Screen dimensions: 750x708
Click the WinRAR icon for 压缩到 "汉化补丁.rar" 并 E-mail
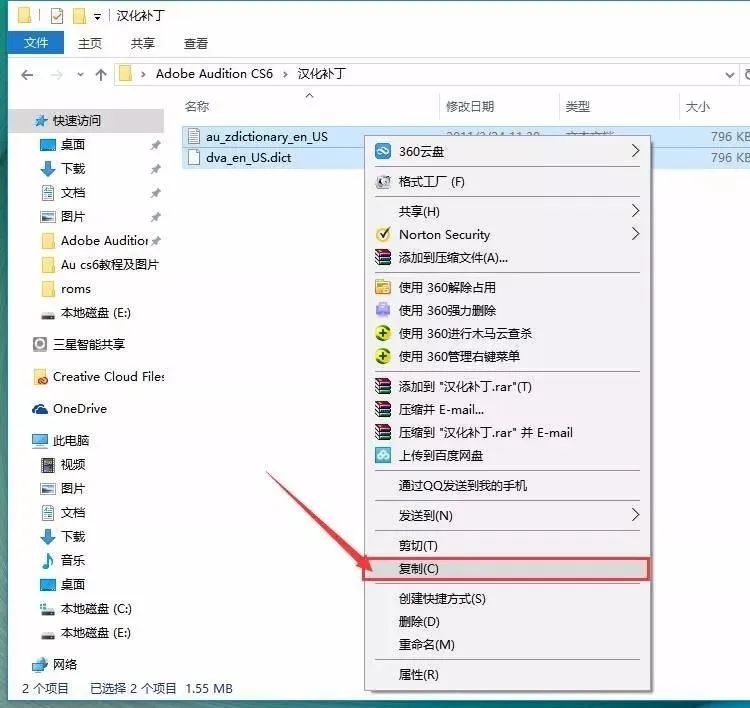pyautogui.click(x=383, y=432)
